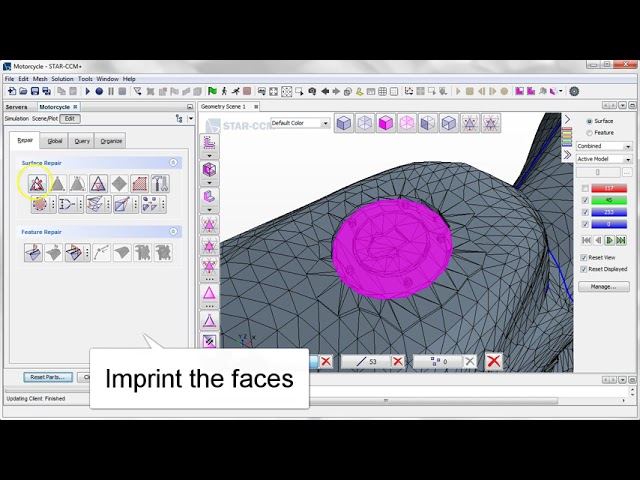Open the File menu
The height and width of the screenshot is (480, 640).
(9, 79)
